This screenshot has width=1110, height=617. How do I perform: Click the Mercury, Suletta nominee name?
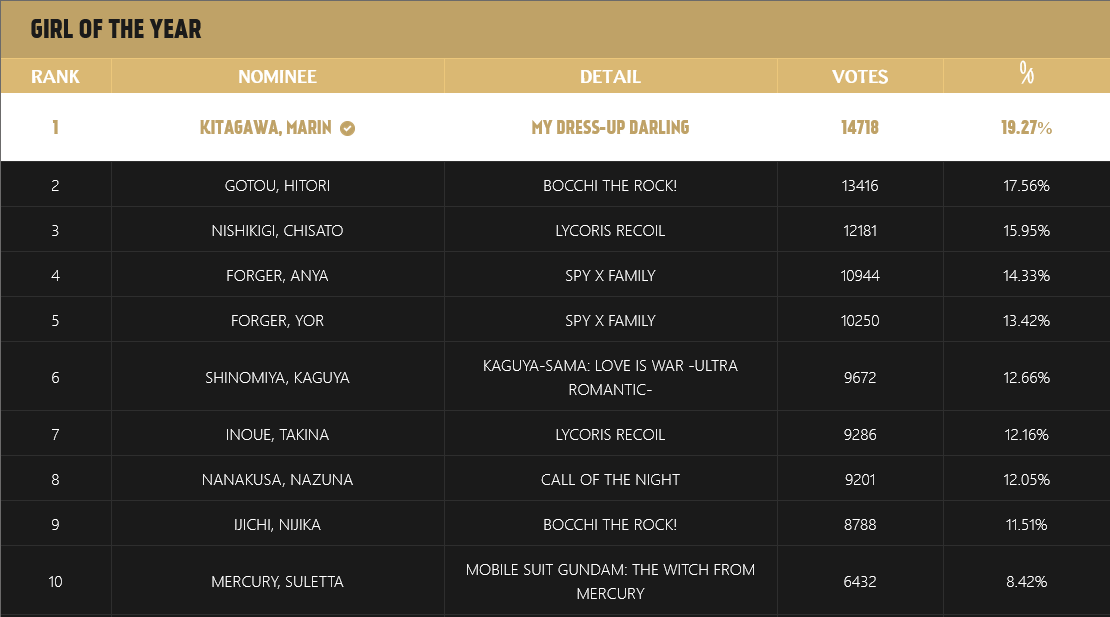[x=277, y=582]
